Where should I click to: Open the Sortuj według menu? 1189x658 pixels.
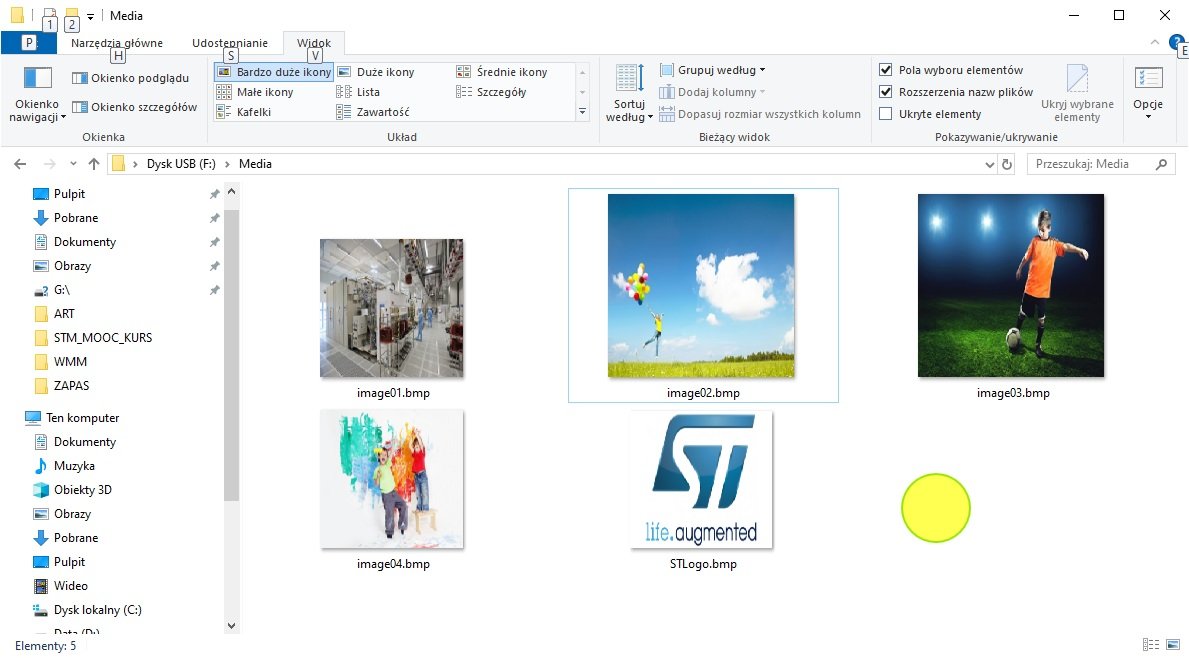coord(629,95)
